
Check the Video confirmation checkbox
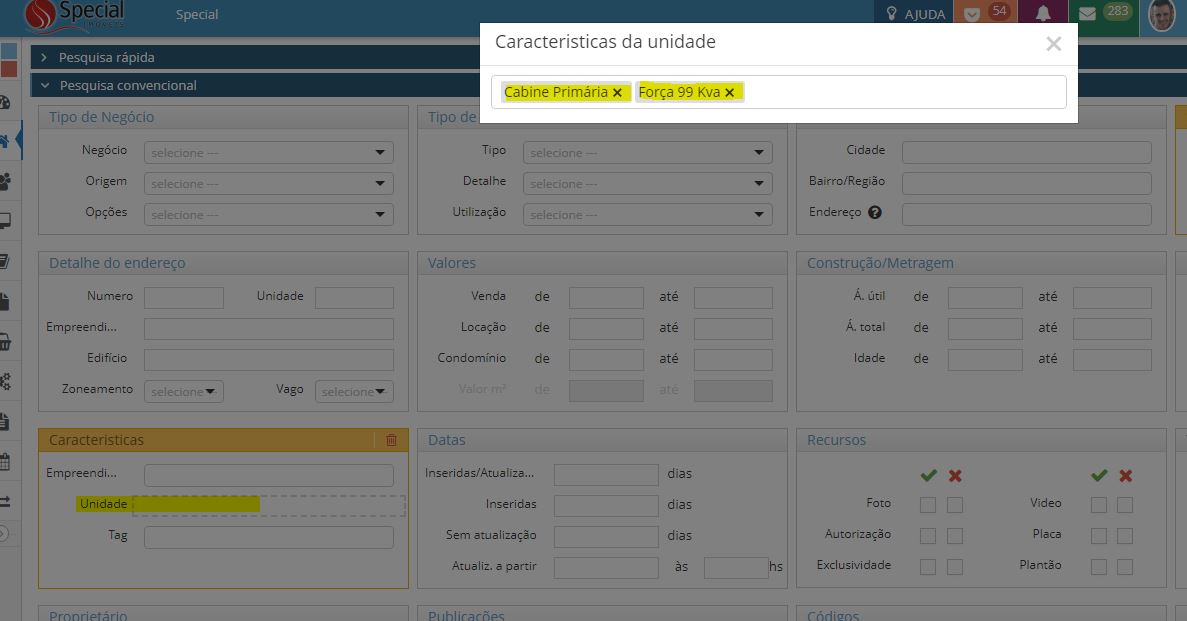(1098, 504)
